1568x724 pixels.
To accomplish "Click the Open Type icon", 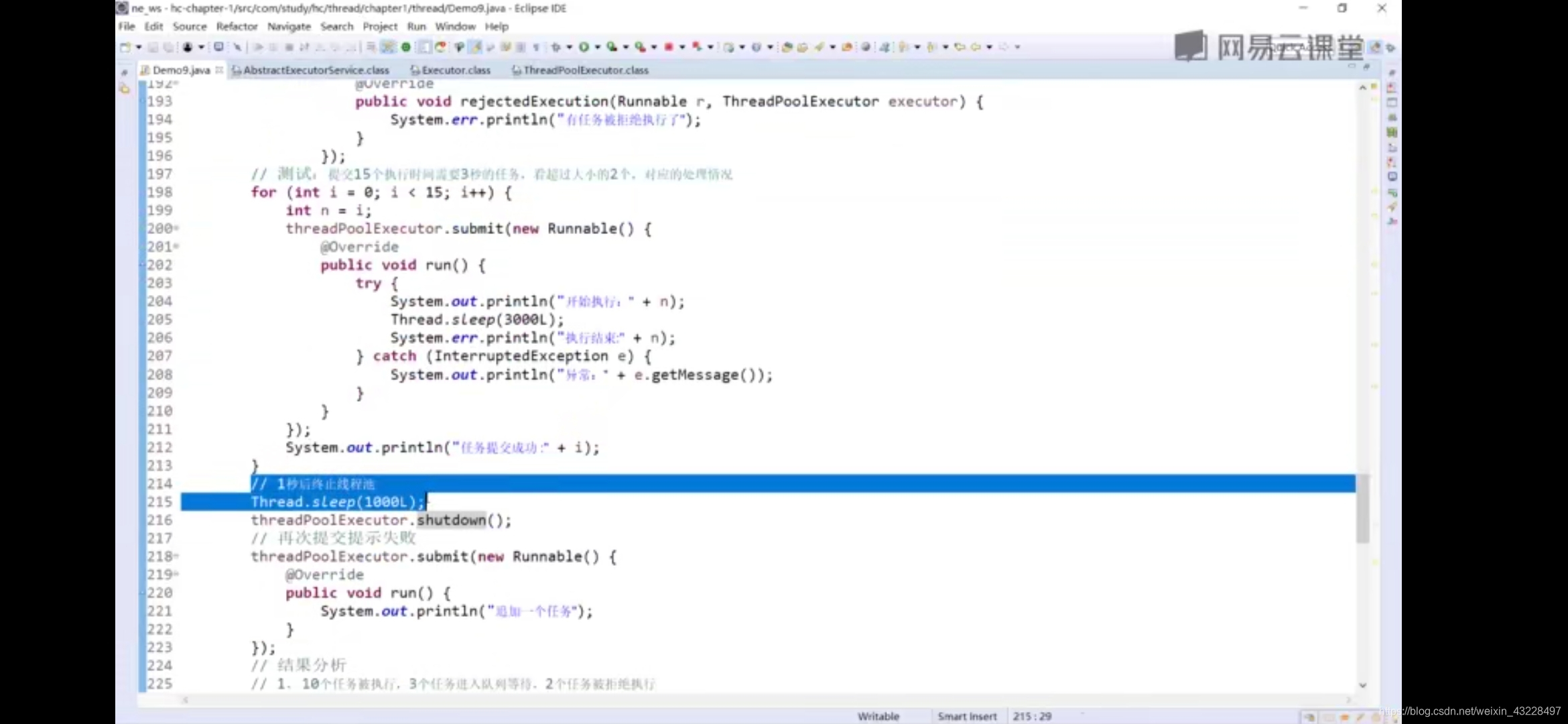I will (787, 47).
